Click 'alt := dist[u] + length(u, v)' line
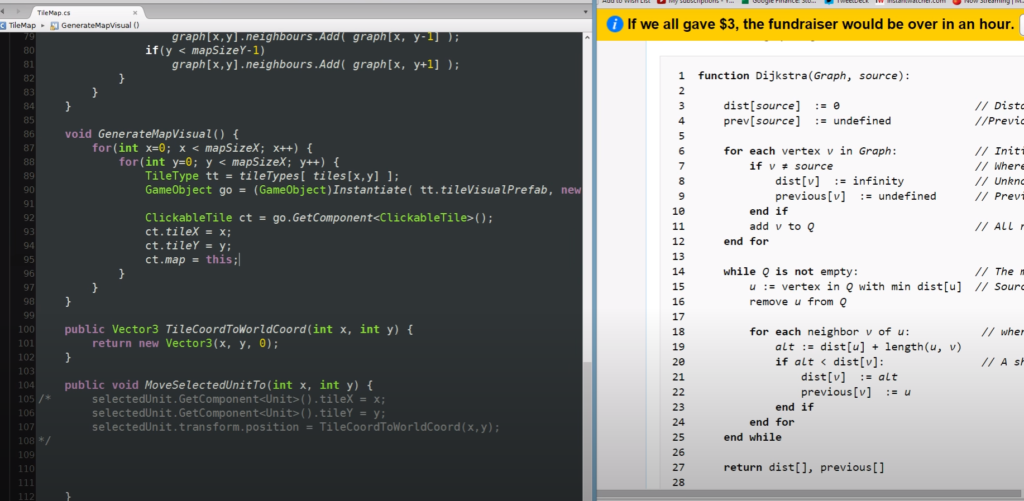The height and width of the screenshot is (501, 1024). pyautogui.click(x=868, y=346)
